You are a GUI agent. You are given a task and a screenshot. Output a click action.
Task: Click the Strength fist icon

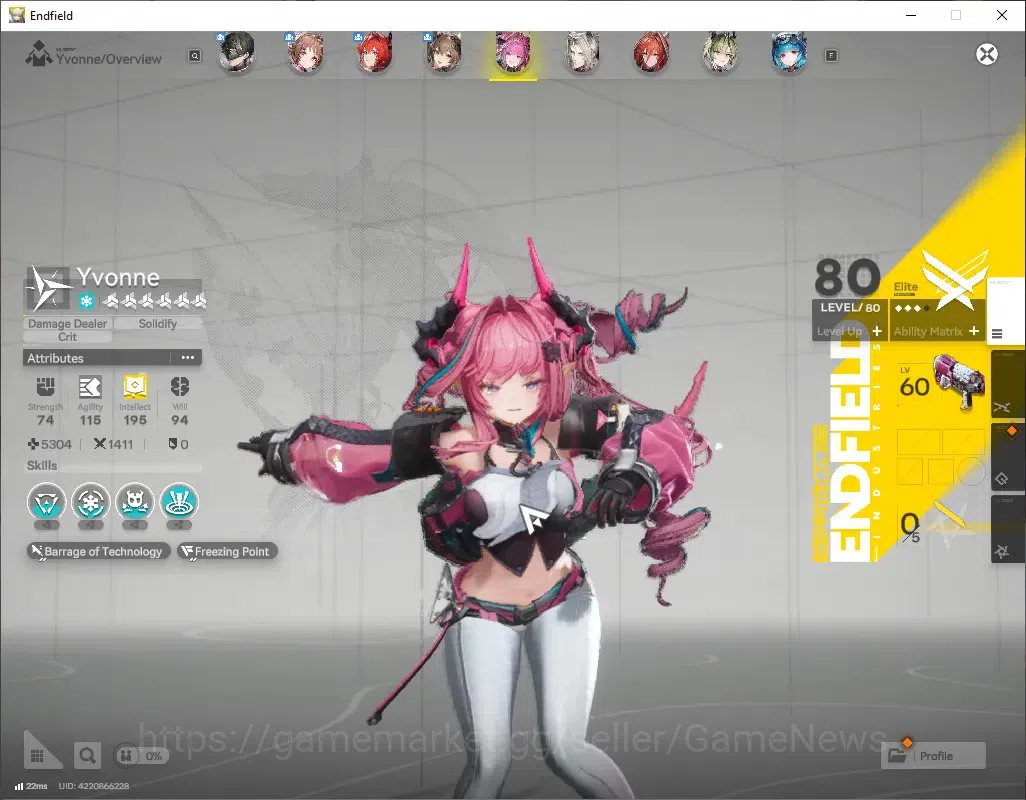click(x=45, y=387)
